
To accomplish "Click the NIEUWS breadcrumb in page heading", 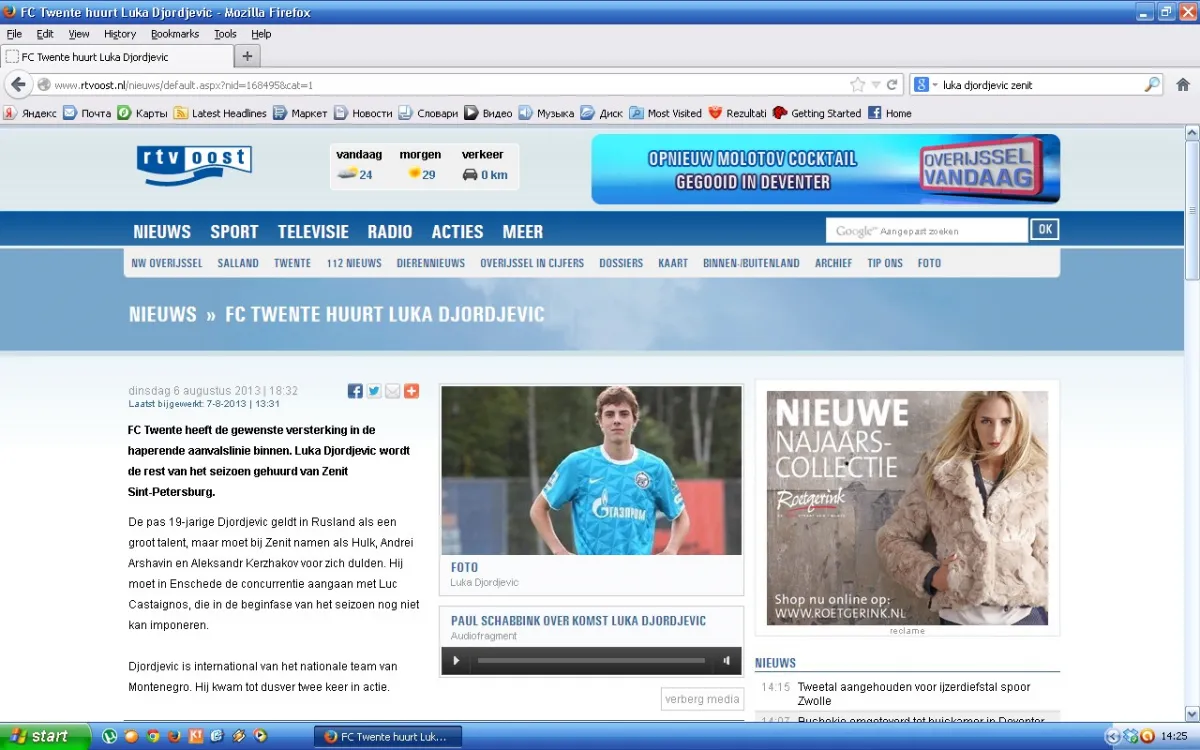I will tap(163, 314).
